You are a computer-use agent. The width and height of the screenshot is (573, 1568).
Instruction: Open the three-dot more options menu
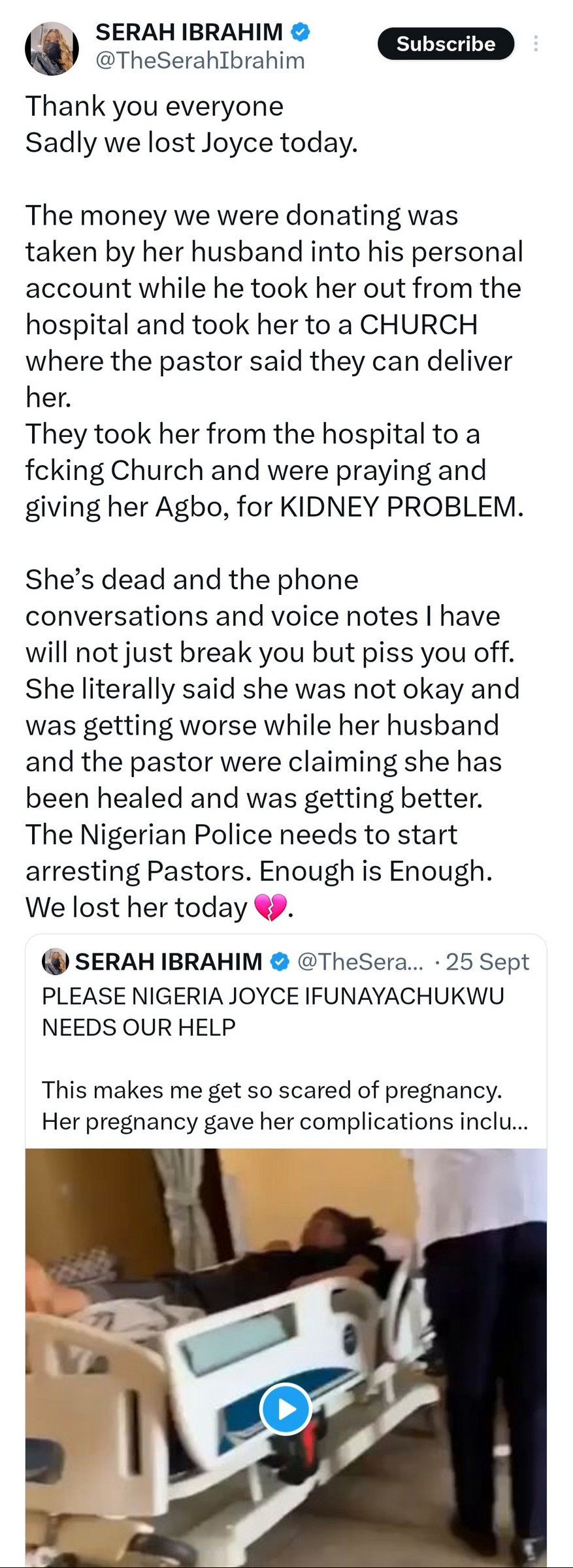[536, 44]
